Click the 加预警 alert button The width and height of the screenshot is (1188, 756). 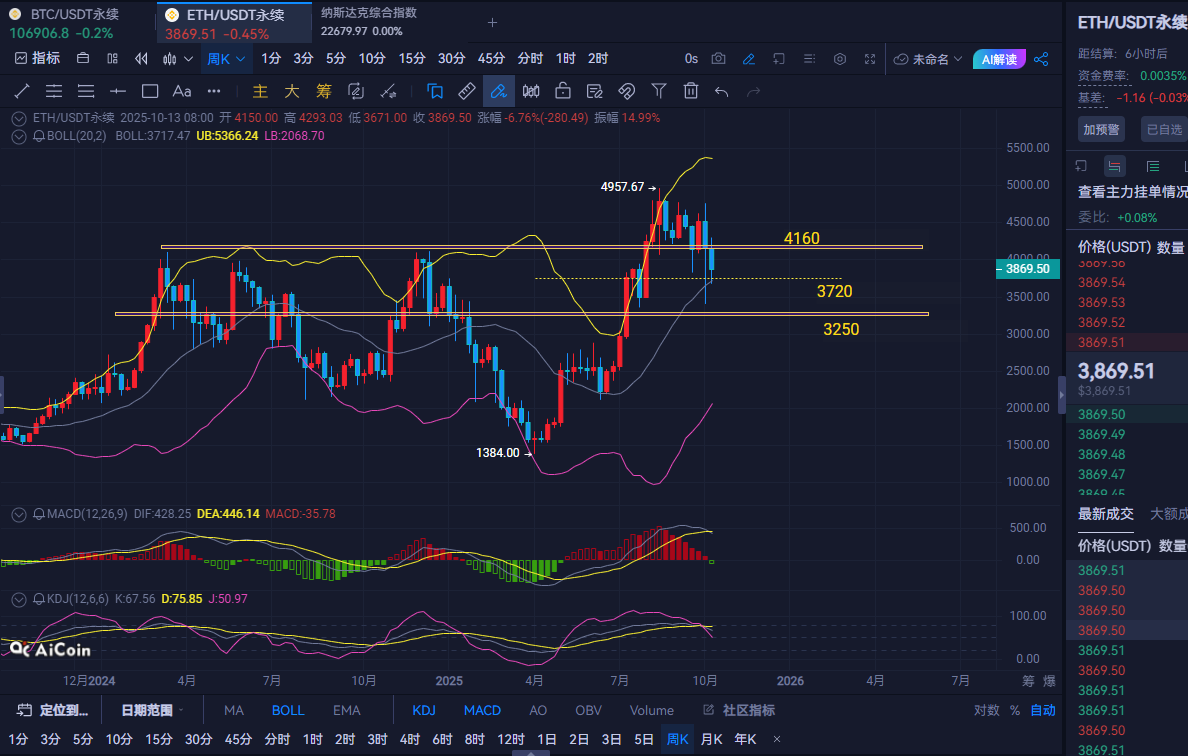[1101, 129]
